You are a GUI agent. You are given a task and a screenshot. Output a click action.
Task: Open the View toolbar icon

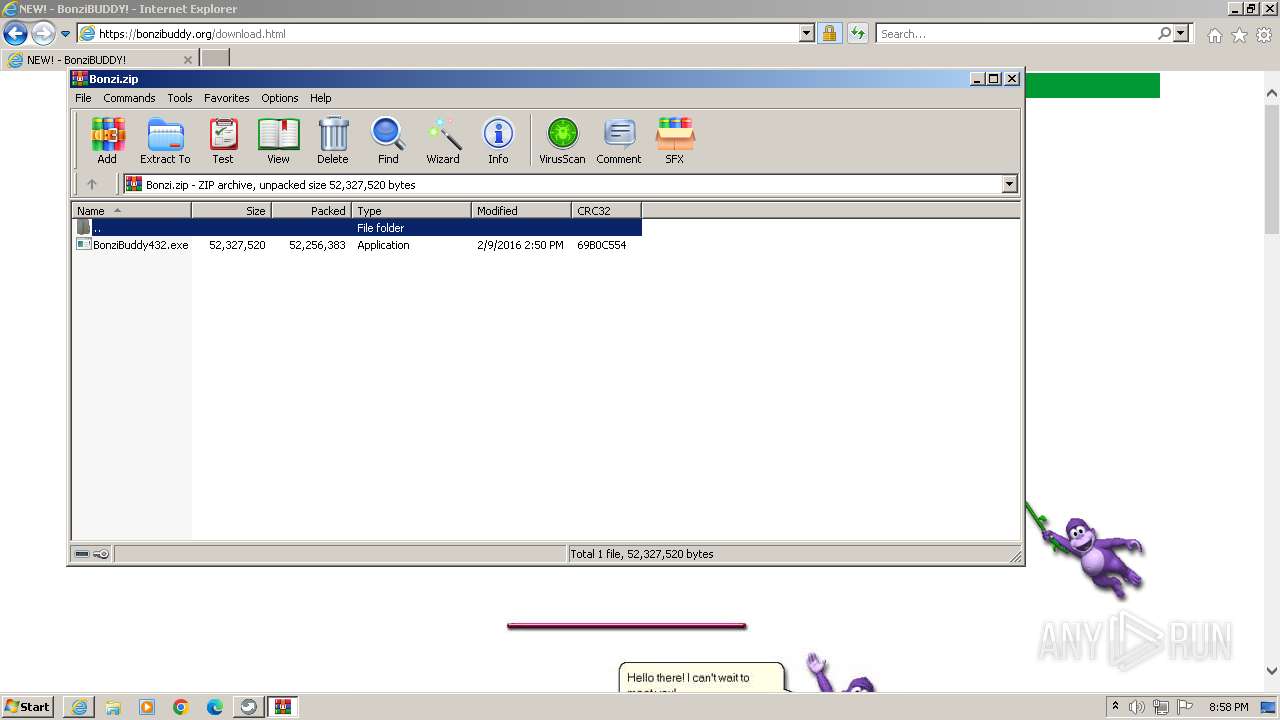tap(278, 140)
